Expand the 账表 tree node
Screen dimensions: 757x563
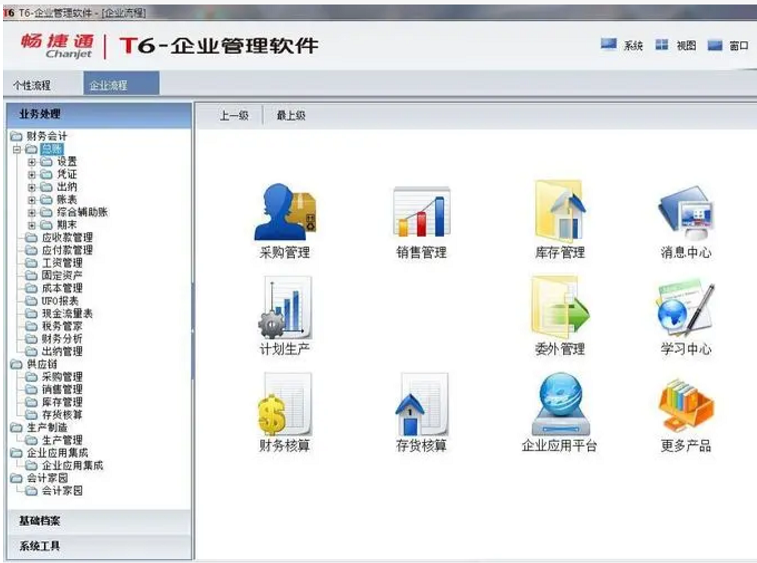[32, 200]
